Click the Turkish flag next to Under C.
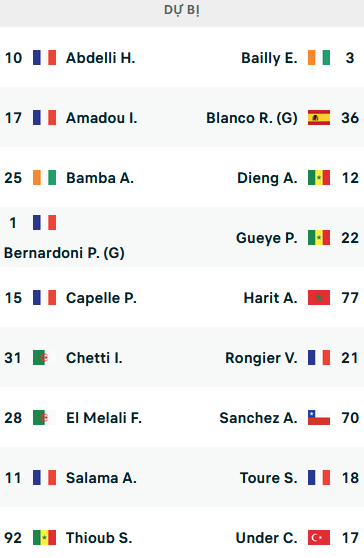Screen dimensions: 364x558 [319, 537]
